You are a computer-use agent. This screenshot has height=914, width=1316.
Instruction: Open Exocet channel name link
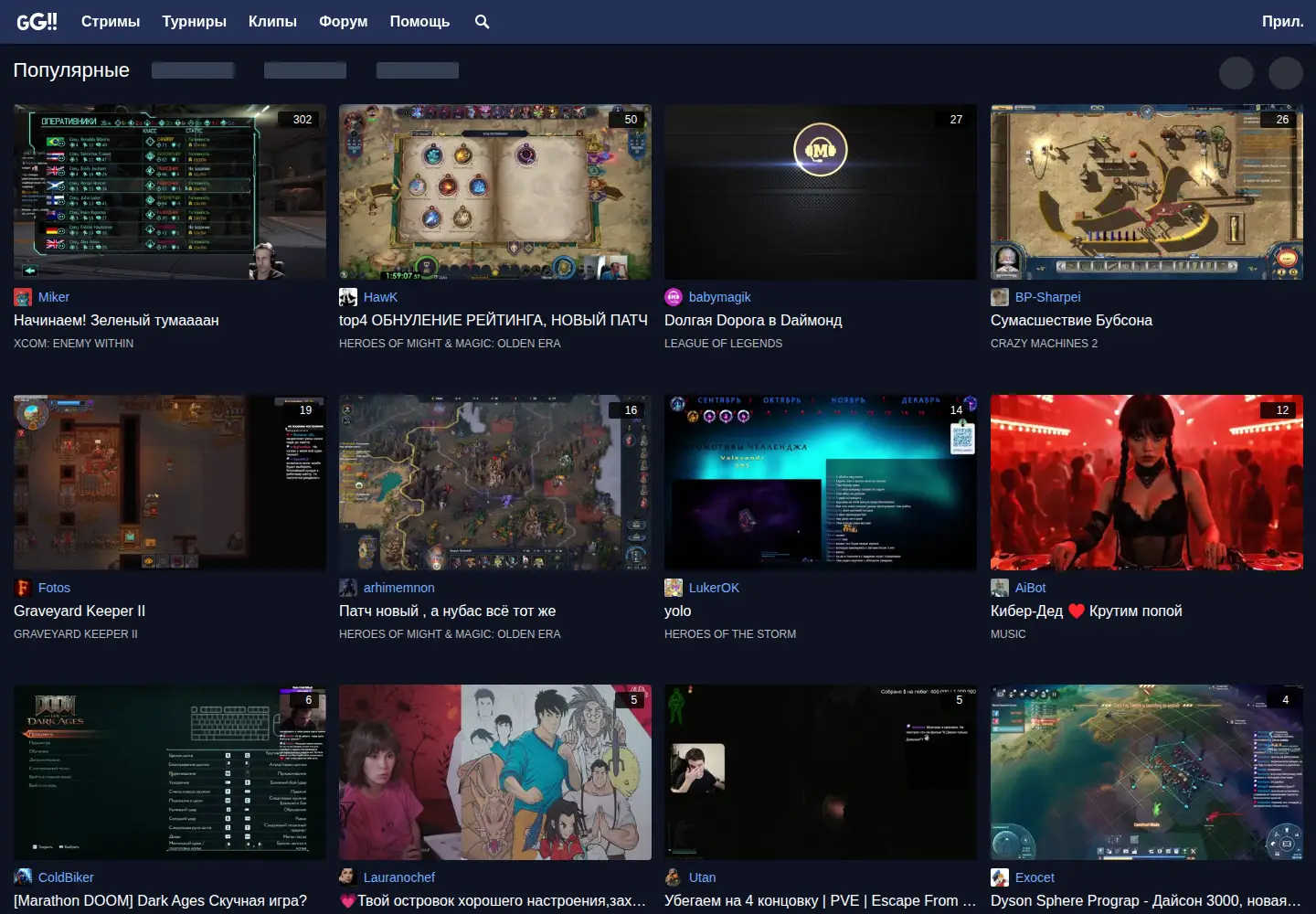(1035, 877)
